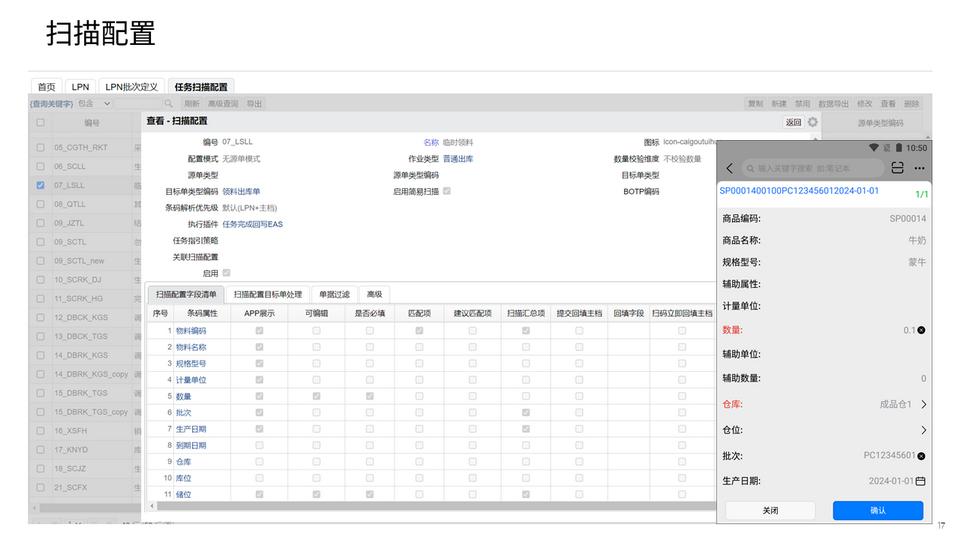Tap the back arrow in mobile panel
The image size is (960, 540).
click(730, 168)
